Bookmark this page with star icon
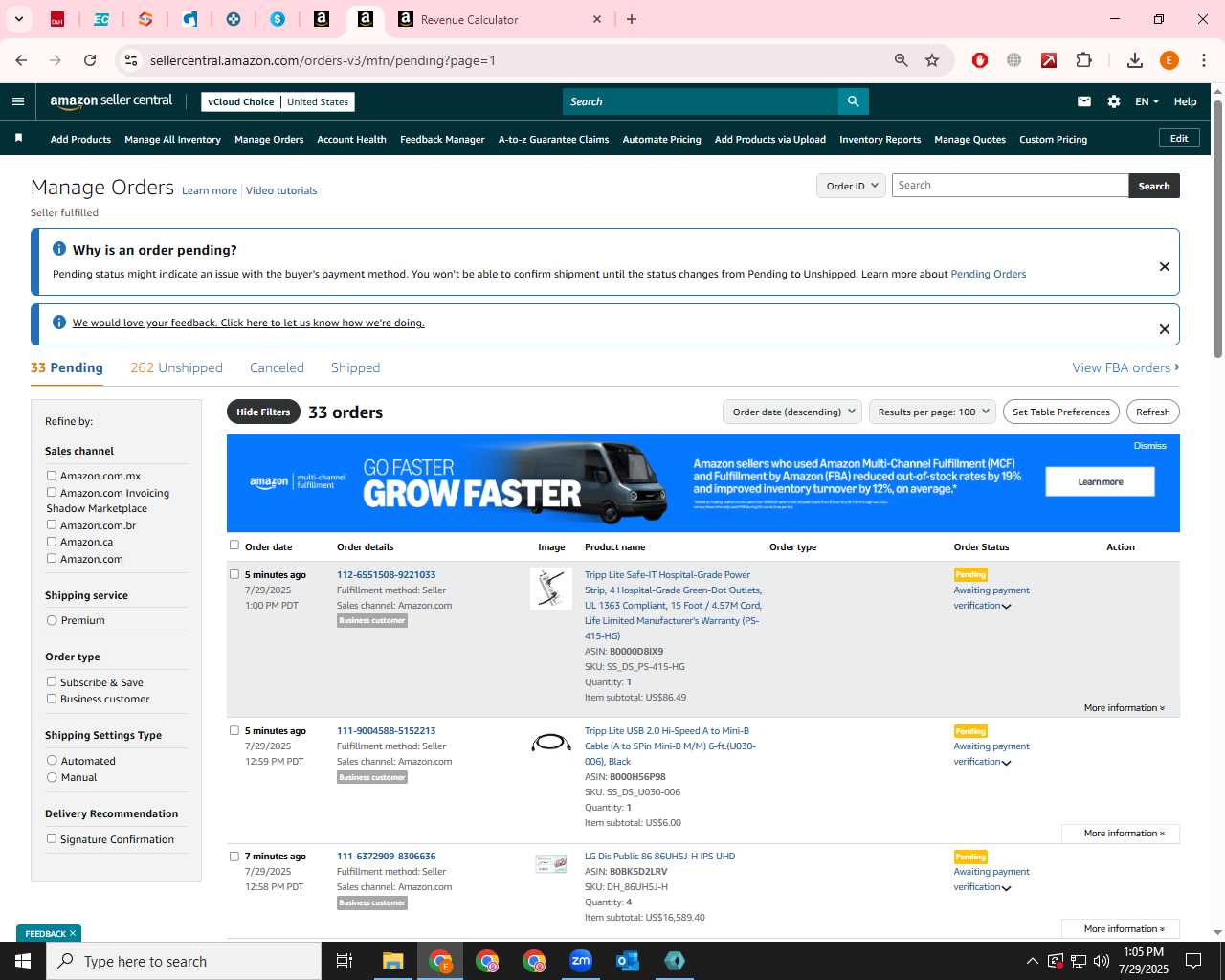The width and height of the screenshot is (1225, 980). click(x=932, y=60)
